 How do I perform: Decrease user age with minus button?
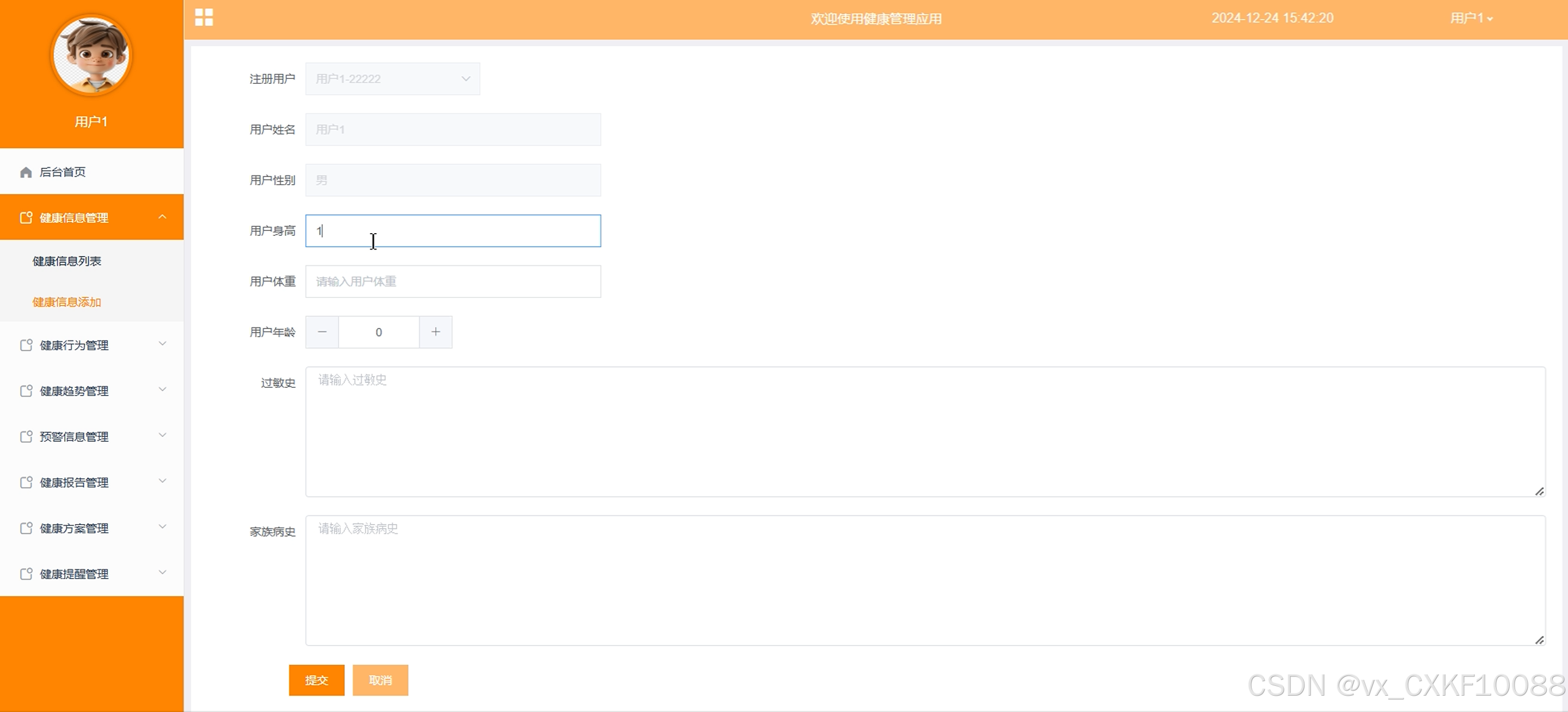click(x=322, y=332)
